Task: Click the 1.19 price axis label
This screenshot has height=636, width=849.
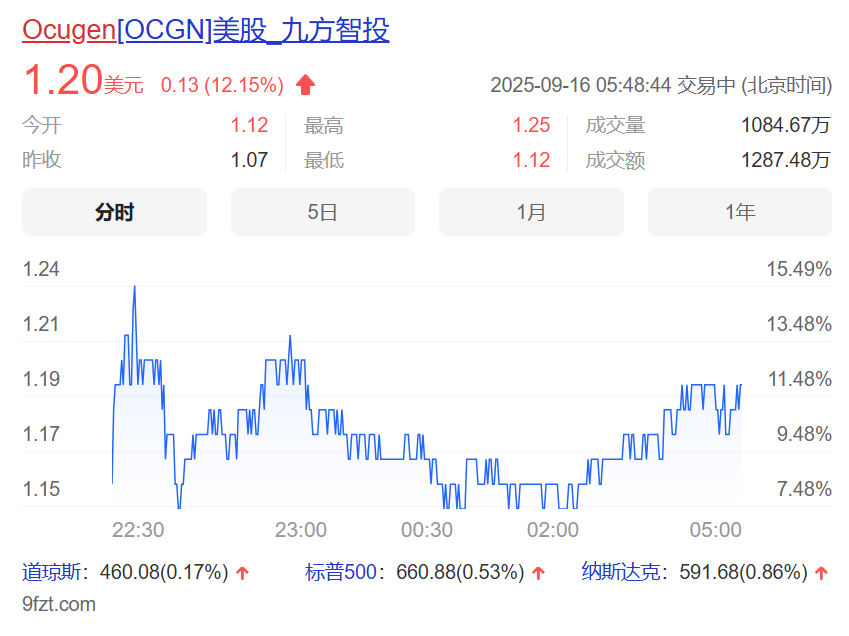Action: pyautogui.click(x=41, y=379)
